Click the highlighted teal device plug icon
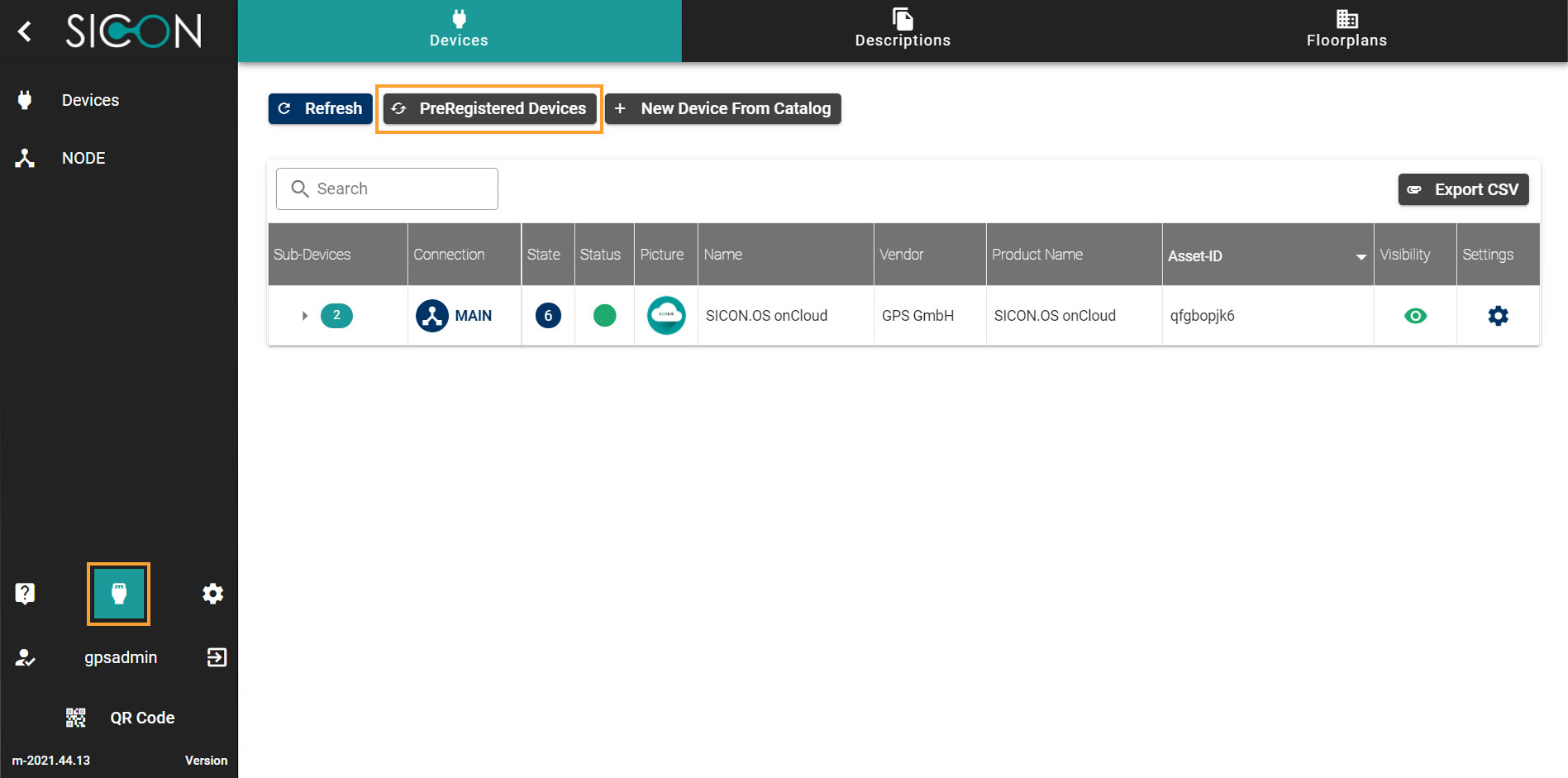The height and width of the screenshot is (778, 1568). click(119, 594)
